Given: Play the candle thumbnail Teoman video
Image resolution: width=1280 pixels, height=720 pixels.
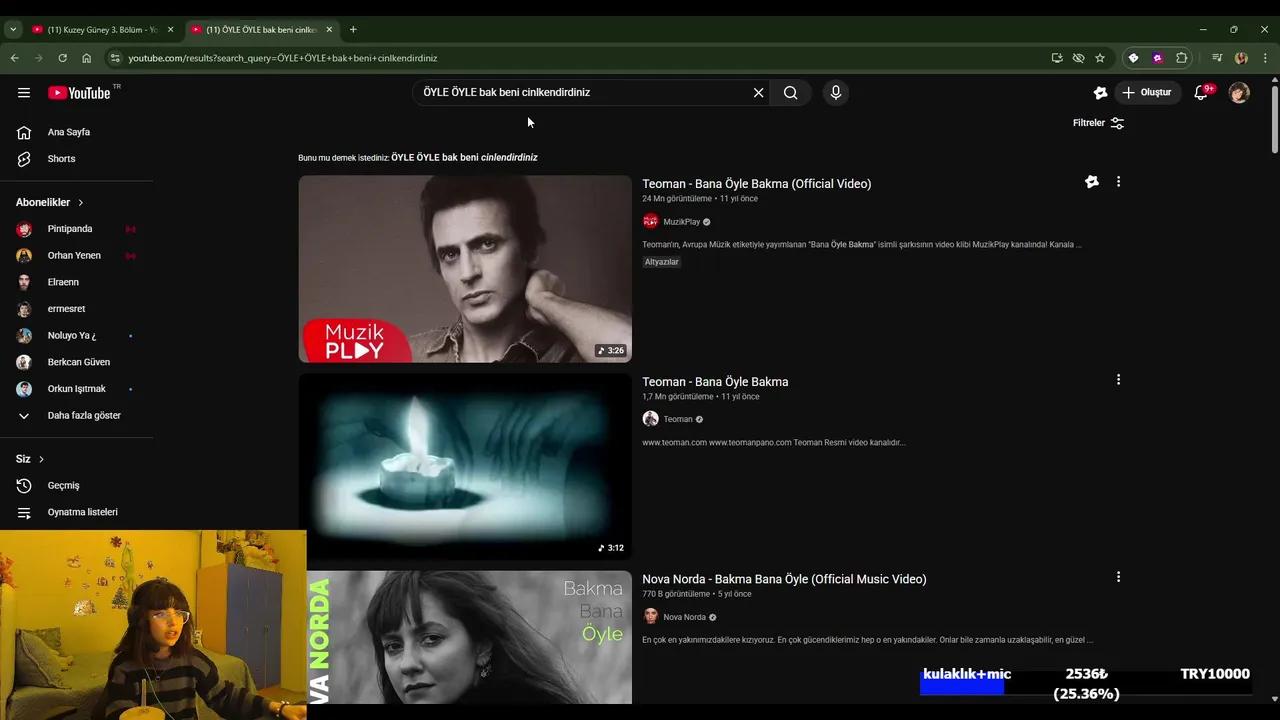Looking at the screenshot, I should click(465, 467).
